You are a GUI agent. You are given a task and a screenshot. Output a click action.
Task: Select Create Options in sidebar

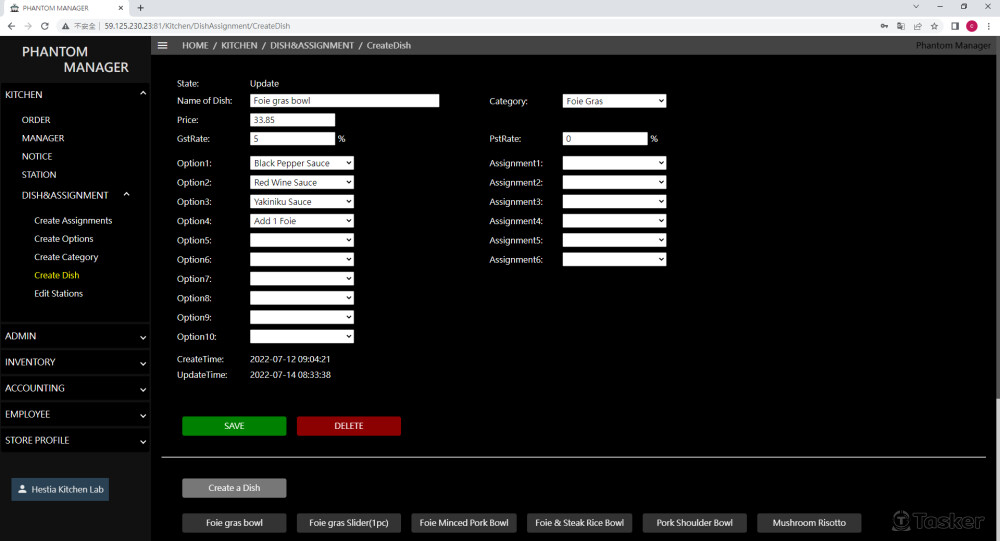click(x=64, y=239)
